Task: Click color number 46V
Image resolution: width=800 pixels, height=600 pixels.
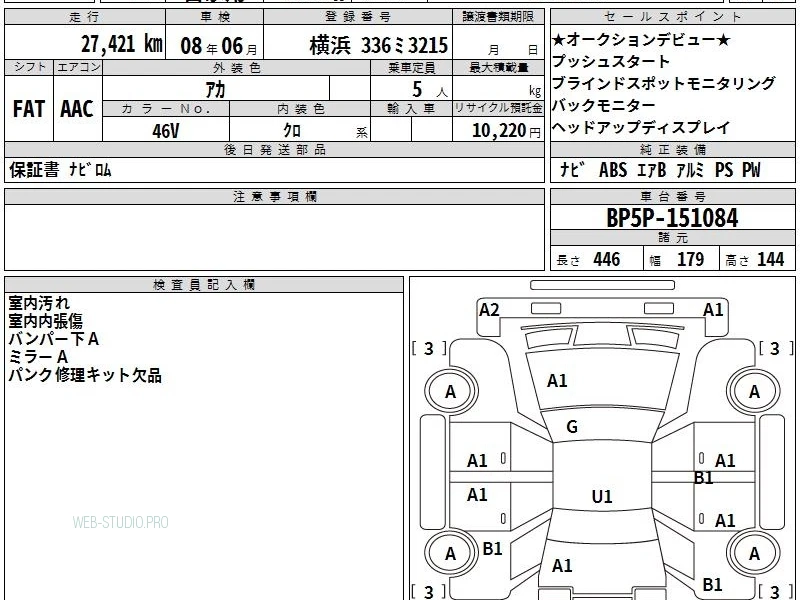Action: [x=166, y=131]
